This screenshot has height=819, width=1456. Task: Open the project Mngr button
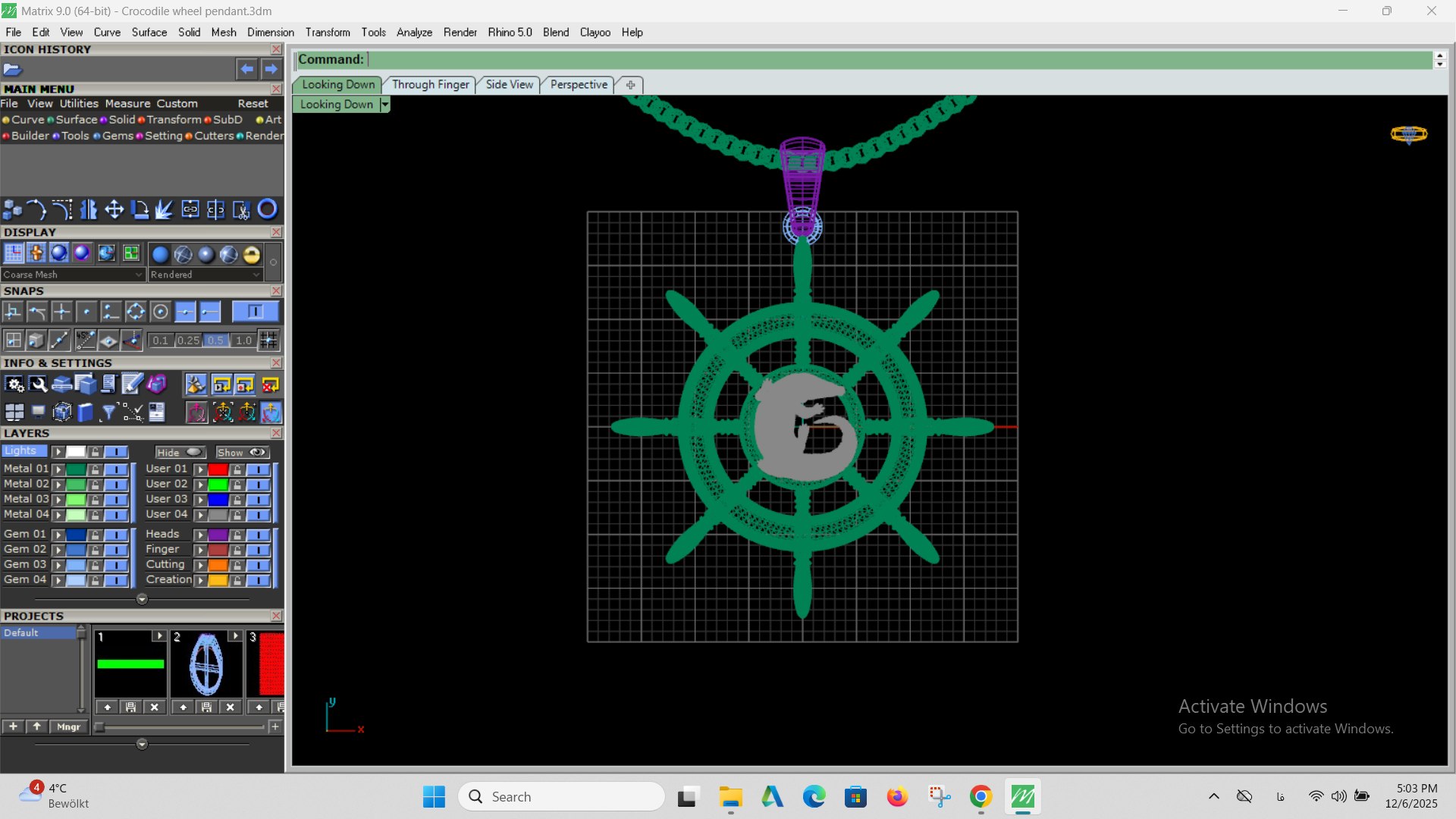[68, 726]
